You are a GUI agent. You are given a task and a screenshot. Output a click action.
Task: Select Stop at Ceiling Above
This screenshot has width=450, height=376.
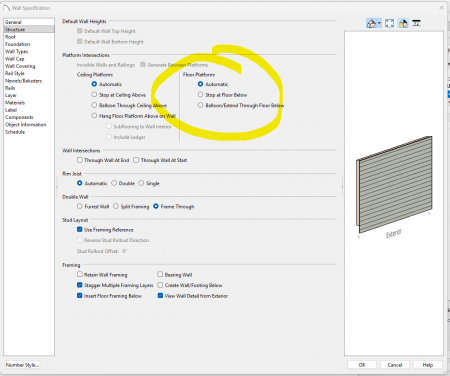pyautogui.click(x=94, y=95)
